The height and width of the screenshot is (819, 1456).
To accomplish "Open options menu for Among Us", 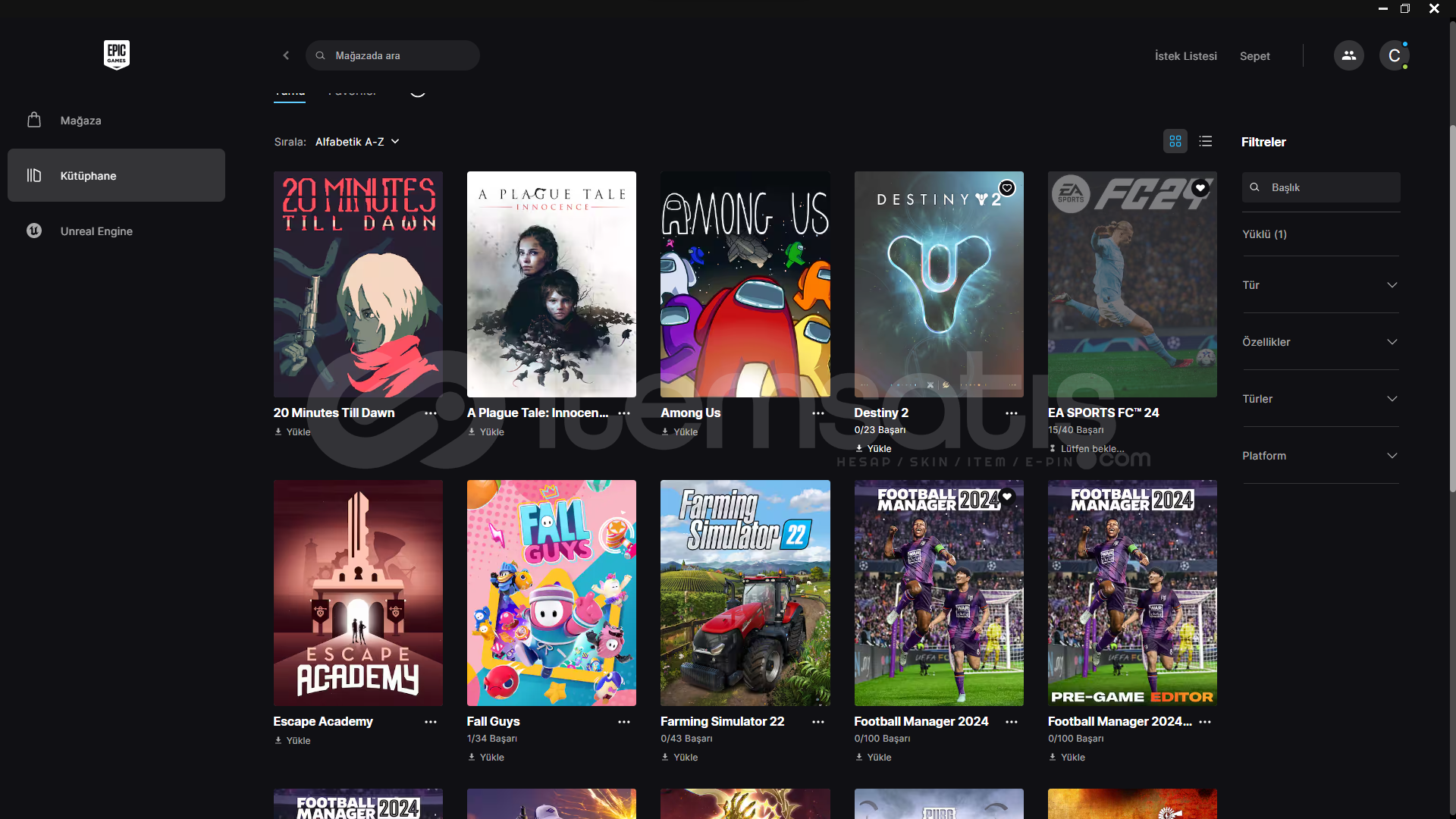I will [818, 413].
